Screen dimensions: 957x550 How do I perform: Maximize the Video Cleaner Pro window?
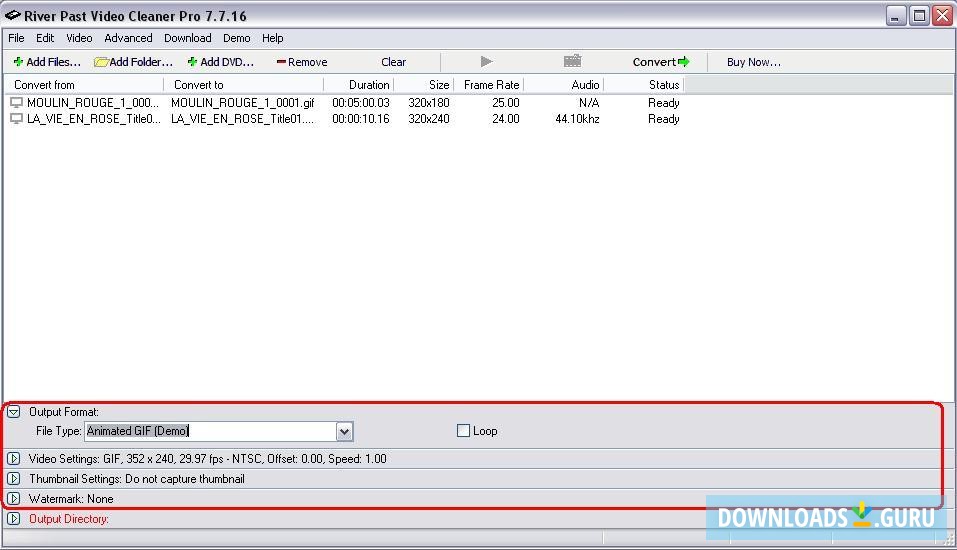[919, 15]
